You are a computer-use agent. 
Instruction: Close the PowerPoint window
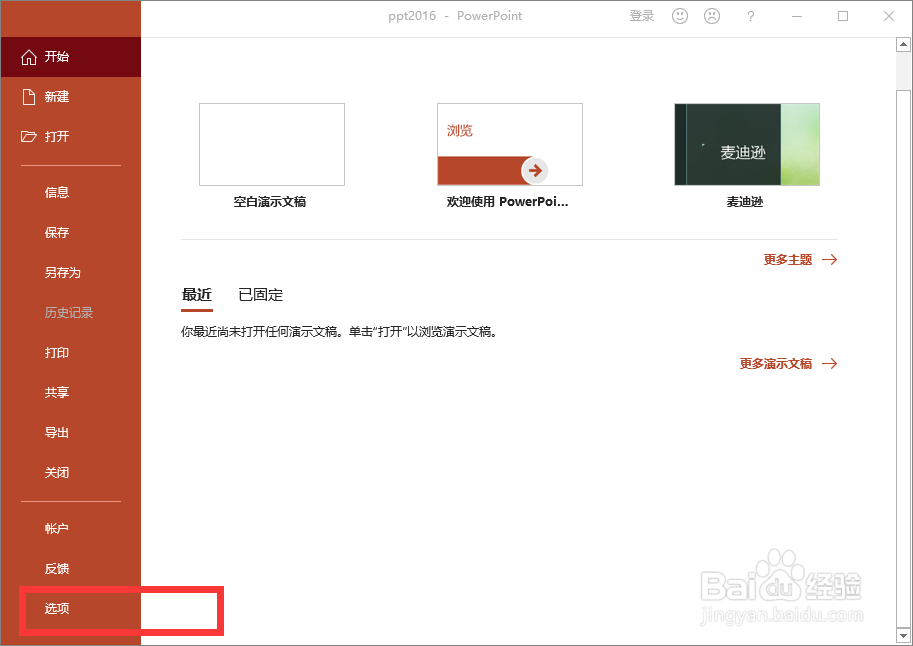(x=889, y=16)
